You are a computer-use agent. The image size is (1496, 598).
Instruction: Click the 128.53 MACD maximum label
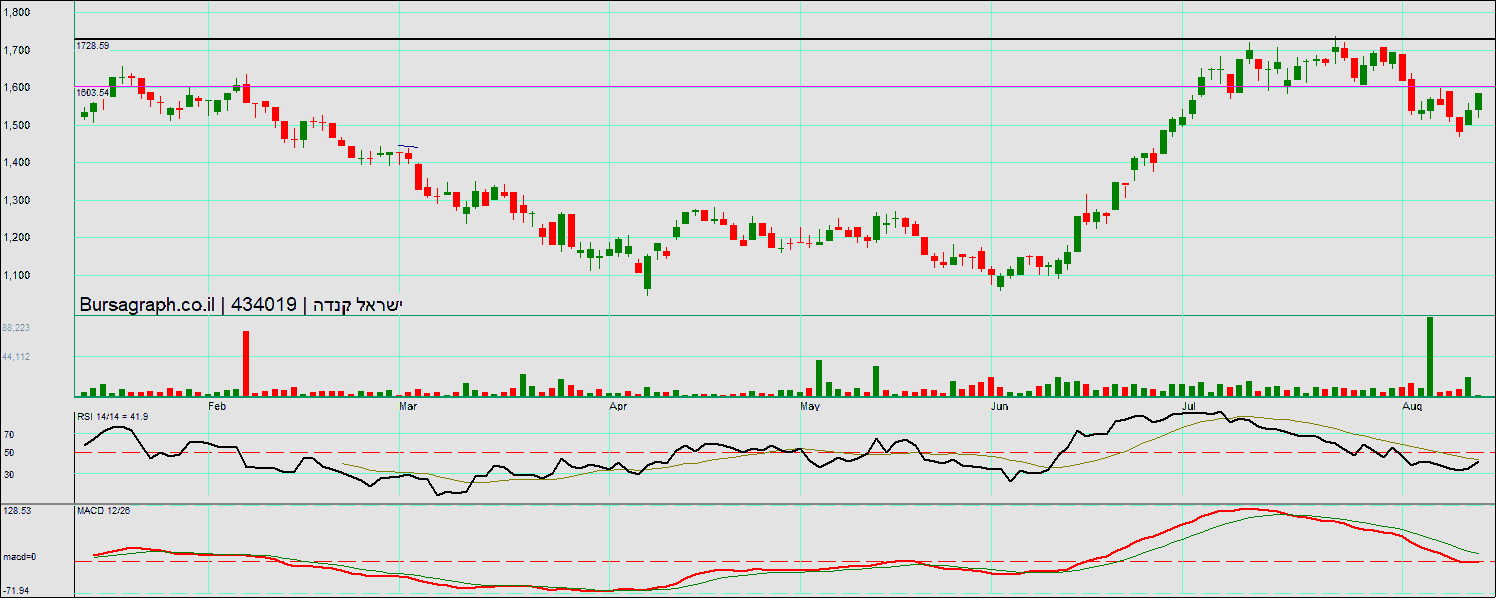[x=16, y=511]
